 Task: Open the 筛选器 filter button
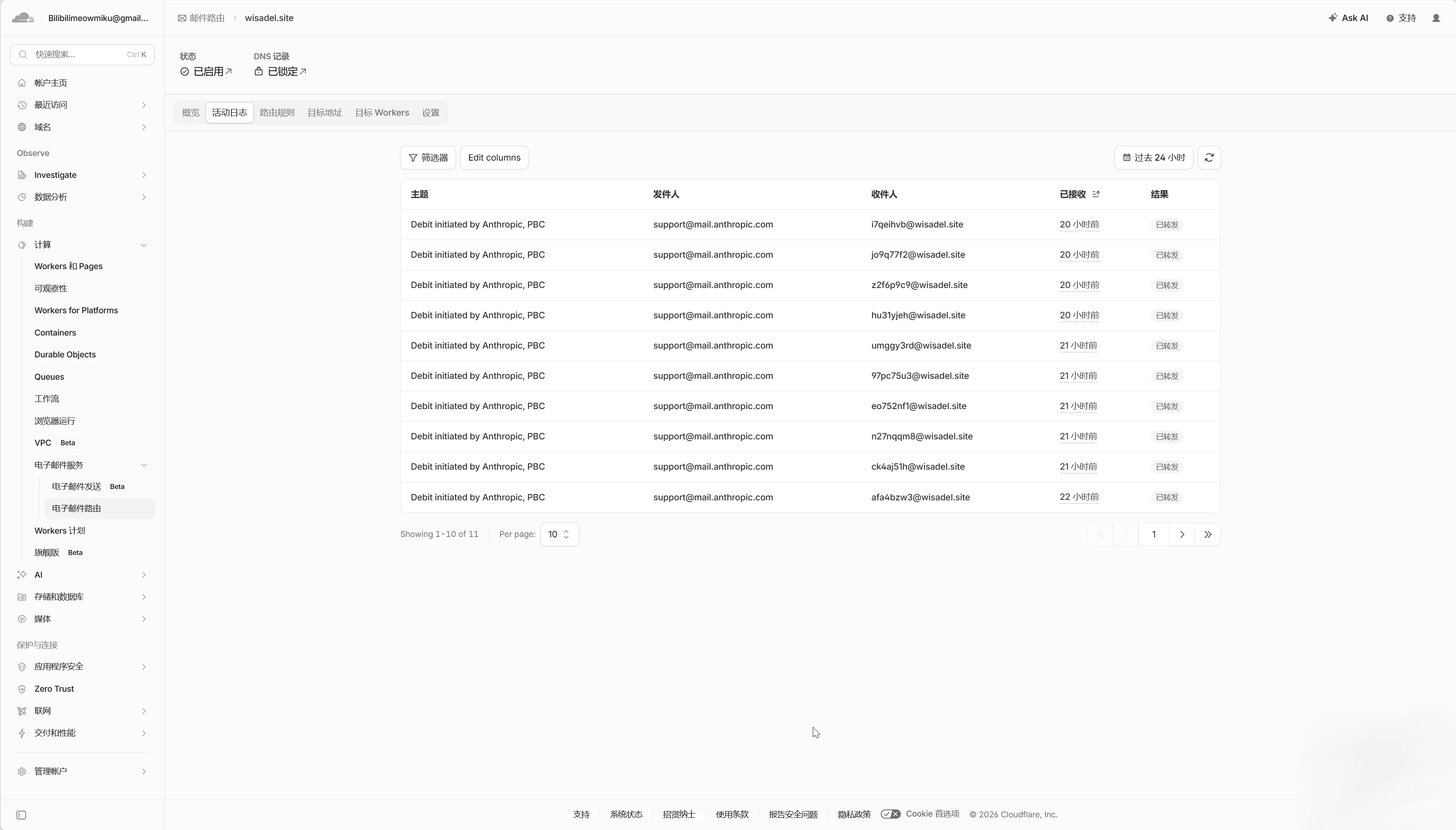(x=428, y=158)
